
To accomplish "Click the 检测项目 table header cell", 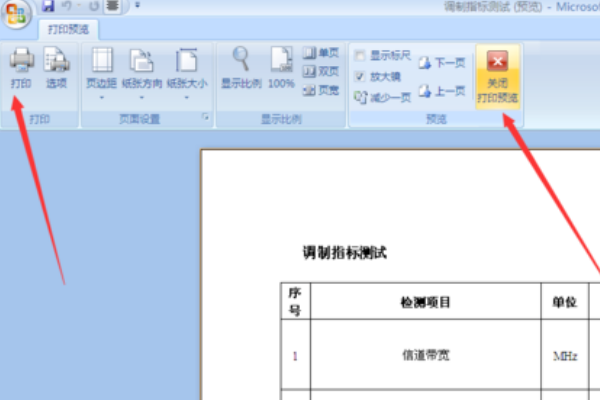I will click(426, 302).
